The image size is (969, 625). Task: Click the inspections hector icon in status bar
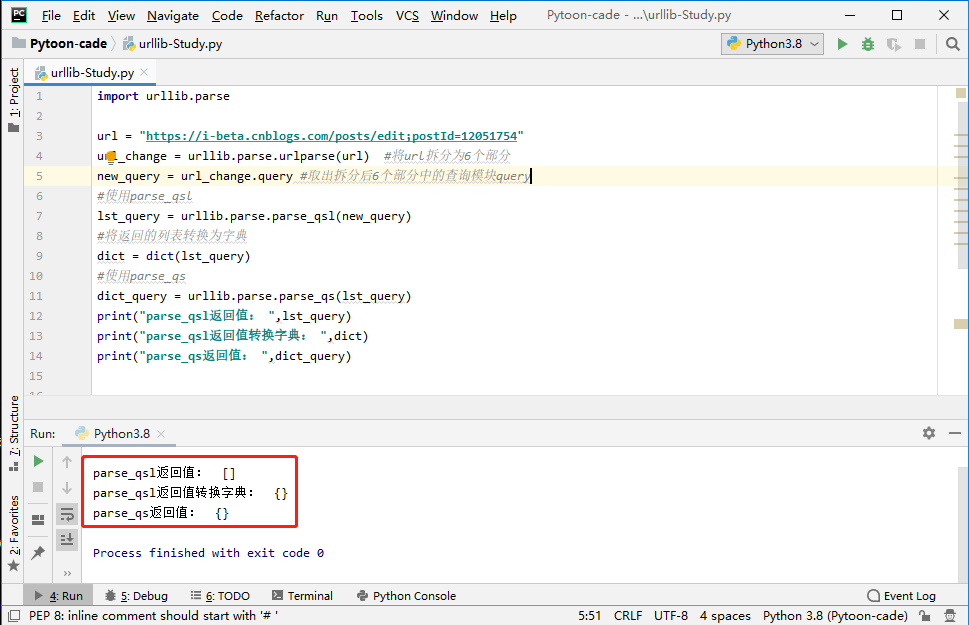(950, 616)
